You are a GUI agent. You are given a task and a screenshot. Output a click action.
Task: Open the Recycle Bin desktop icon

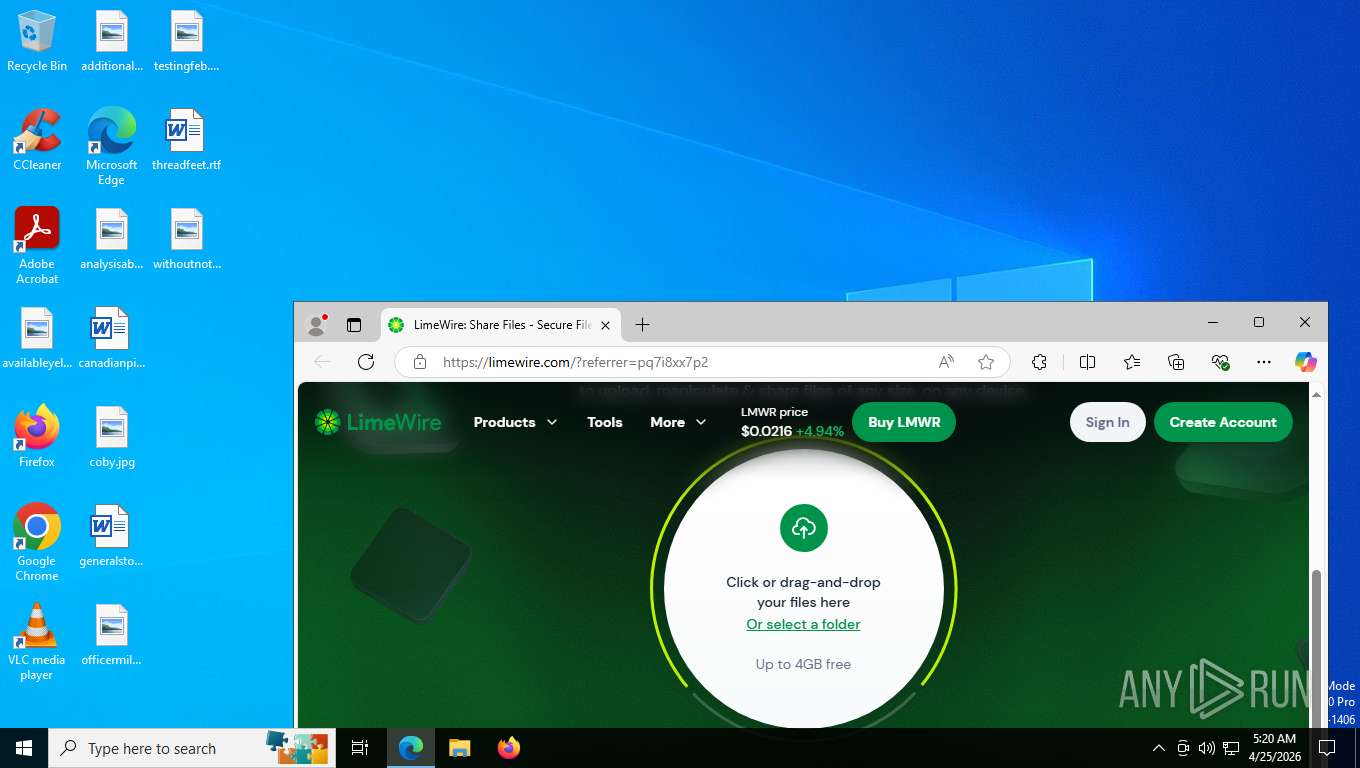click(x=37, y=41)
